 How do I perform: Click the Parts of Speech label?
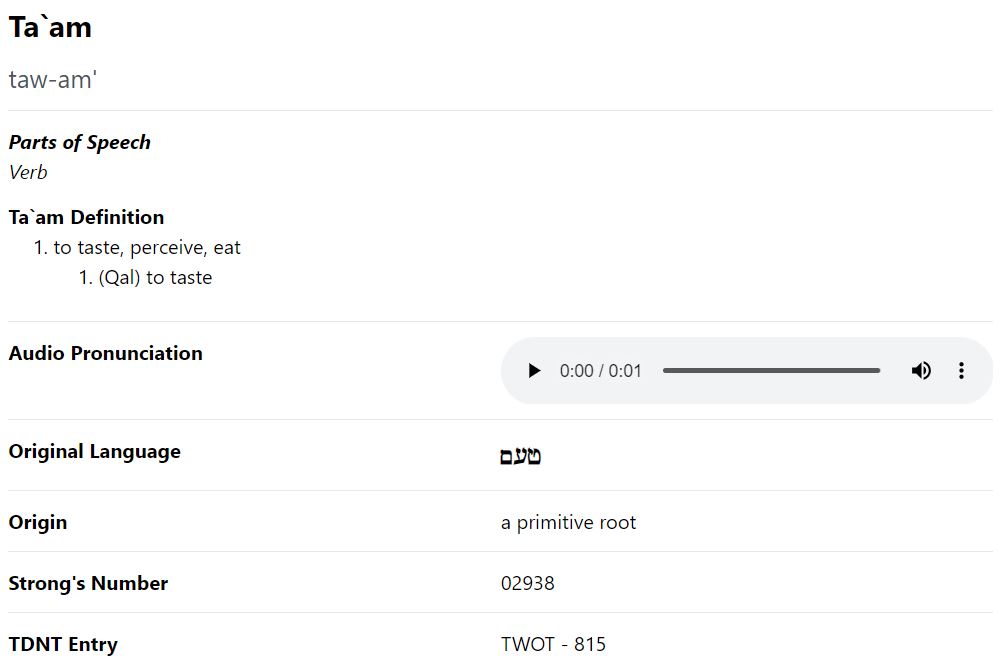[x=80, y=142]
